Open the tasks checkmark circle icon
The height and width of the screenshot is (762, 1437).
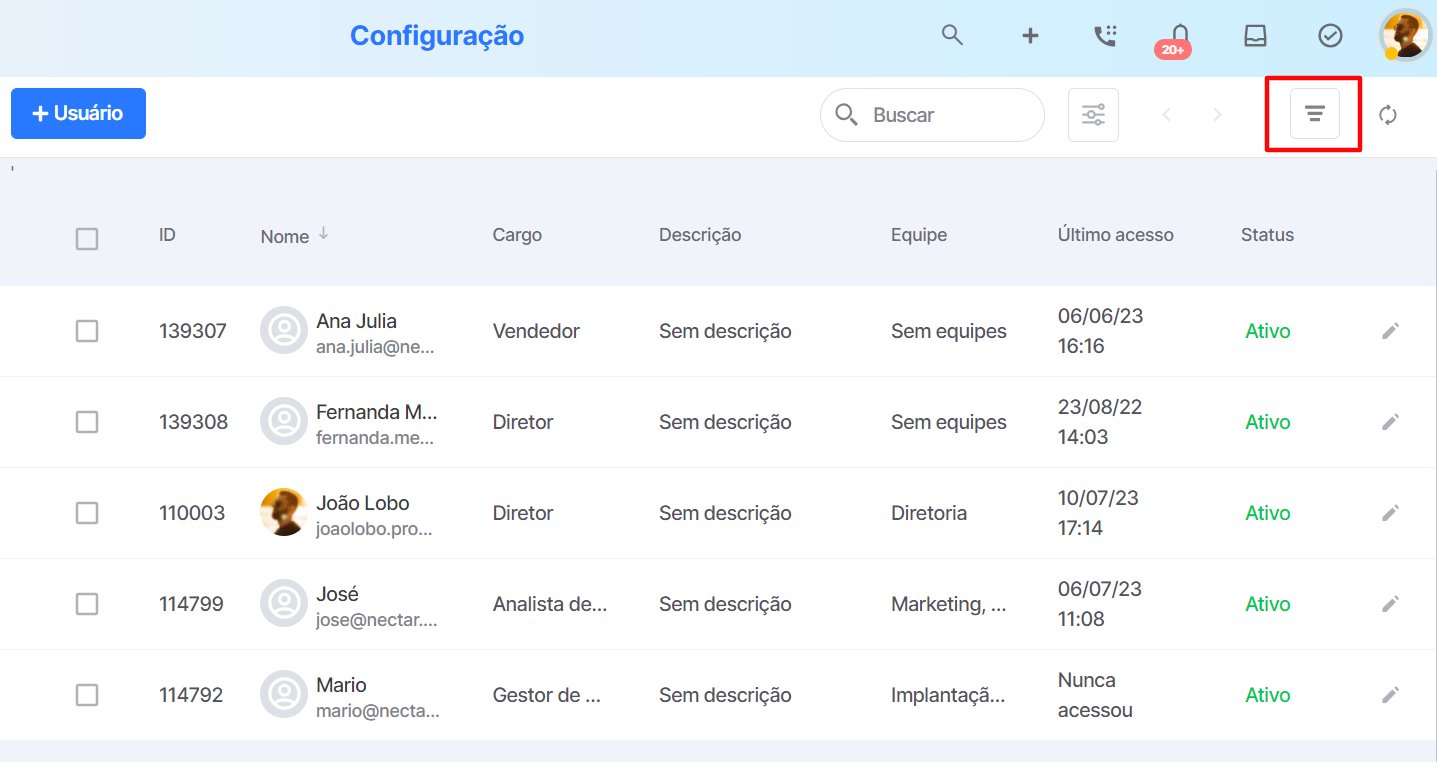[x=1330, y=36]
